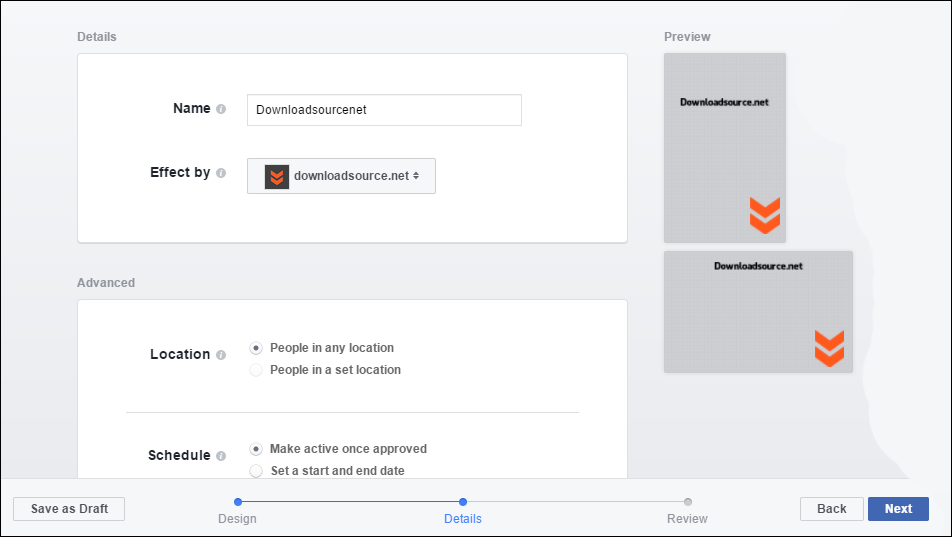Click the Details progress dot

tap(463, 502)
